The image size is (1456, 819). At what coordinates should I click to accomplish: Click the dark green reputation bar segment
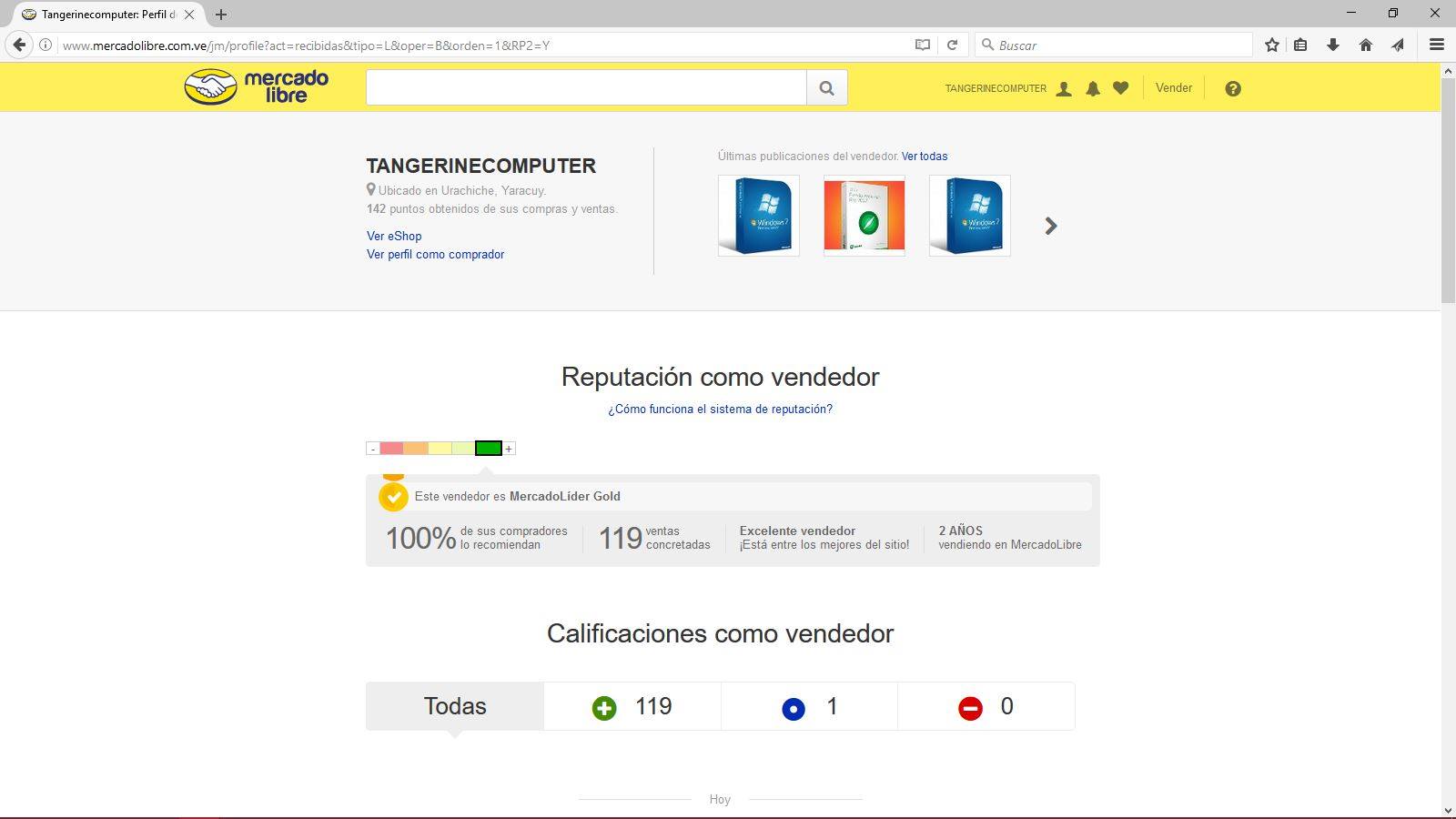tap(489, 449)
